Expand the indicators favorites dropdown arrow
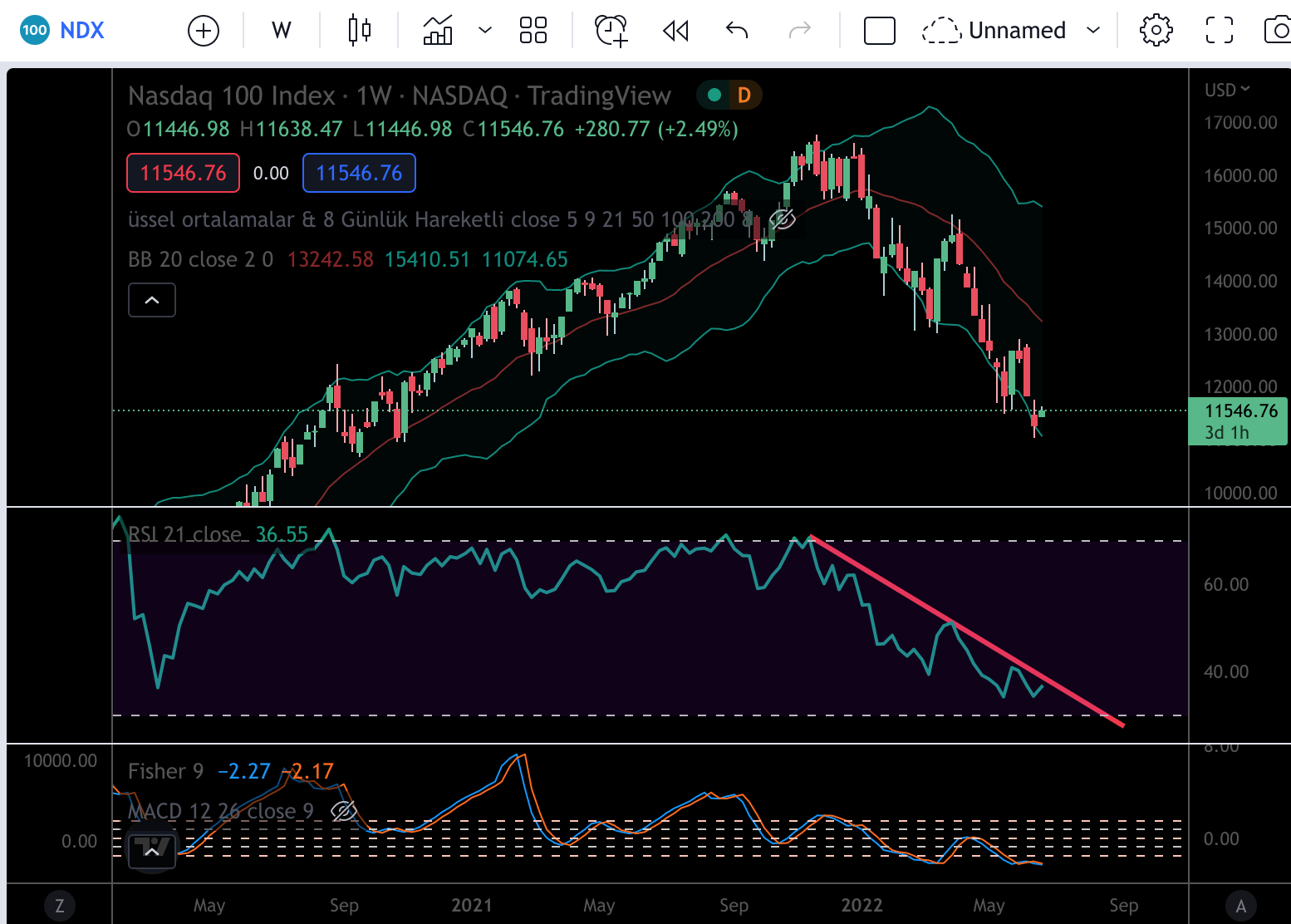 click(485, 31)
